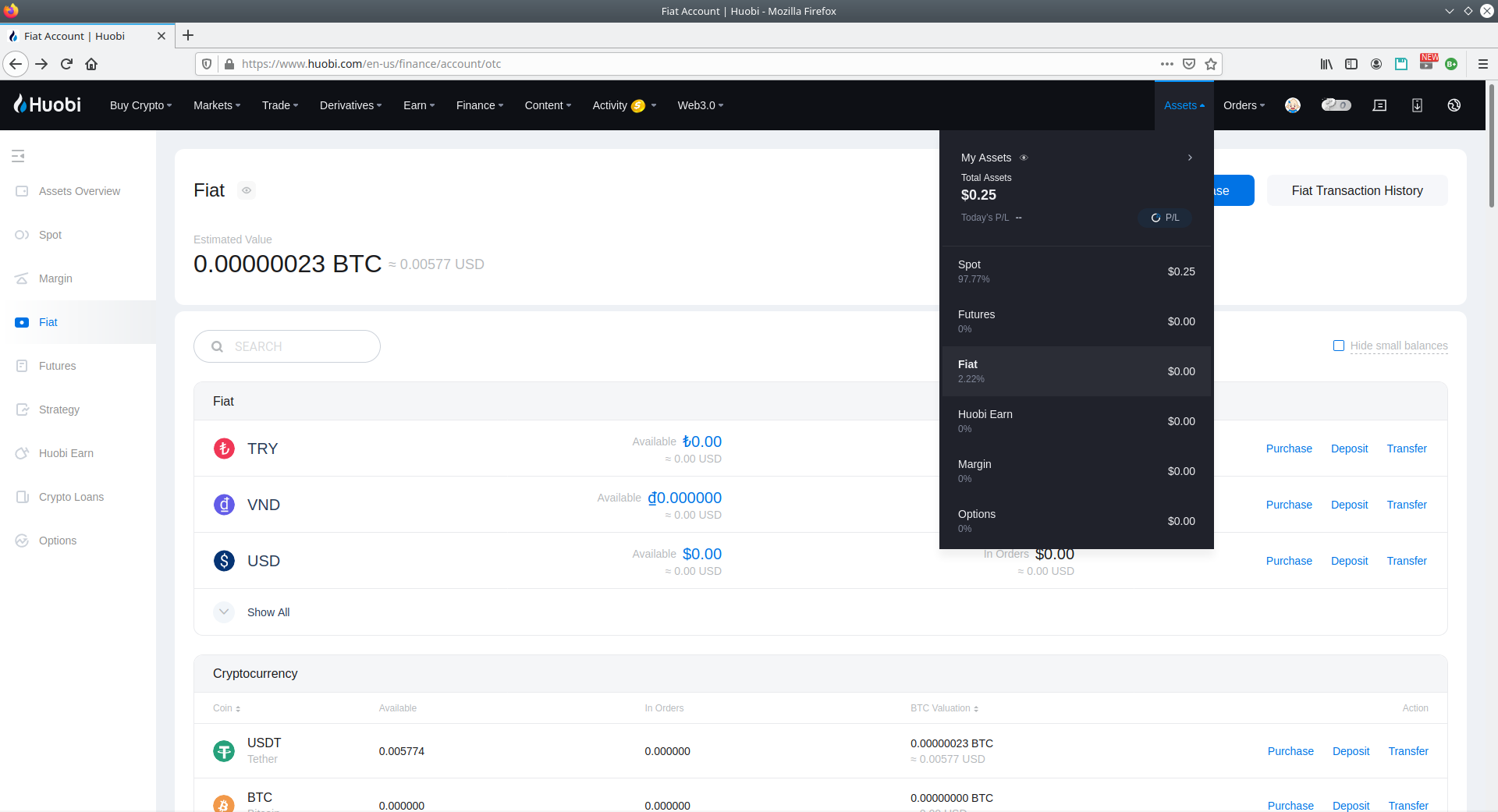This screenshot has width=1498, height=812.
Task: Open Assets Overview in sidebar
Action: pos(79,191)
